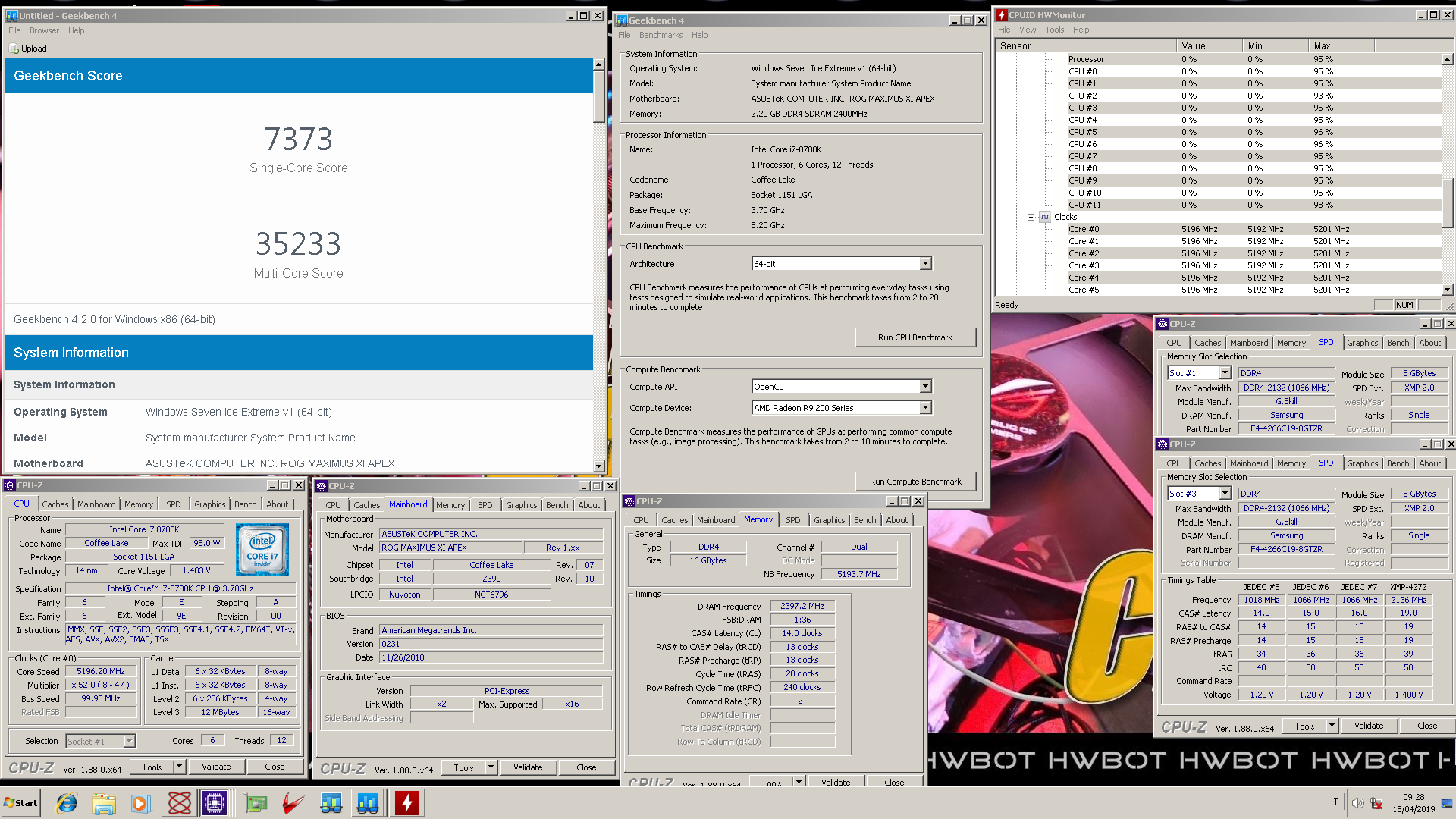Open Browser menu in Geekbench results window
Screen dimensions: 1456x819
[44, 31]
